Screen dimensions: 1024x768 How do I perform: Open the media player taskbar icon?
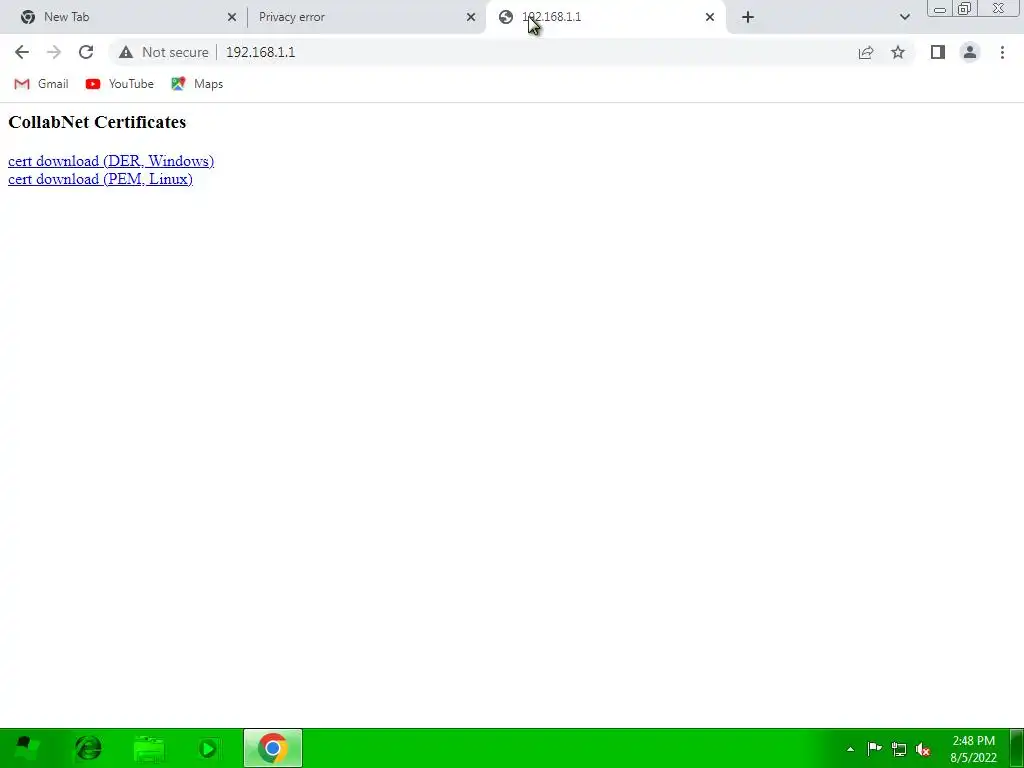click(x=208, y=748)
